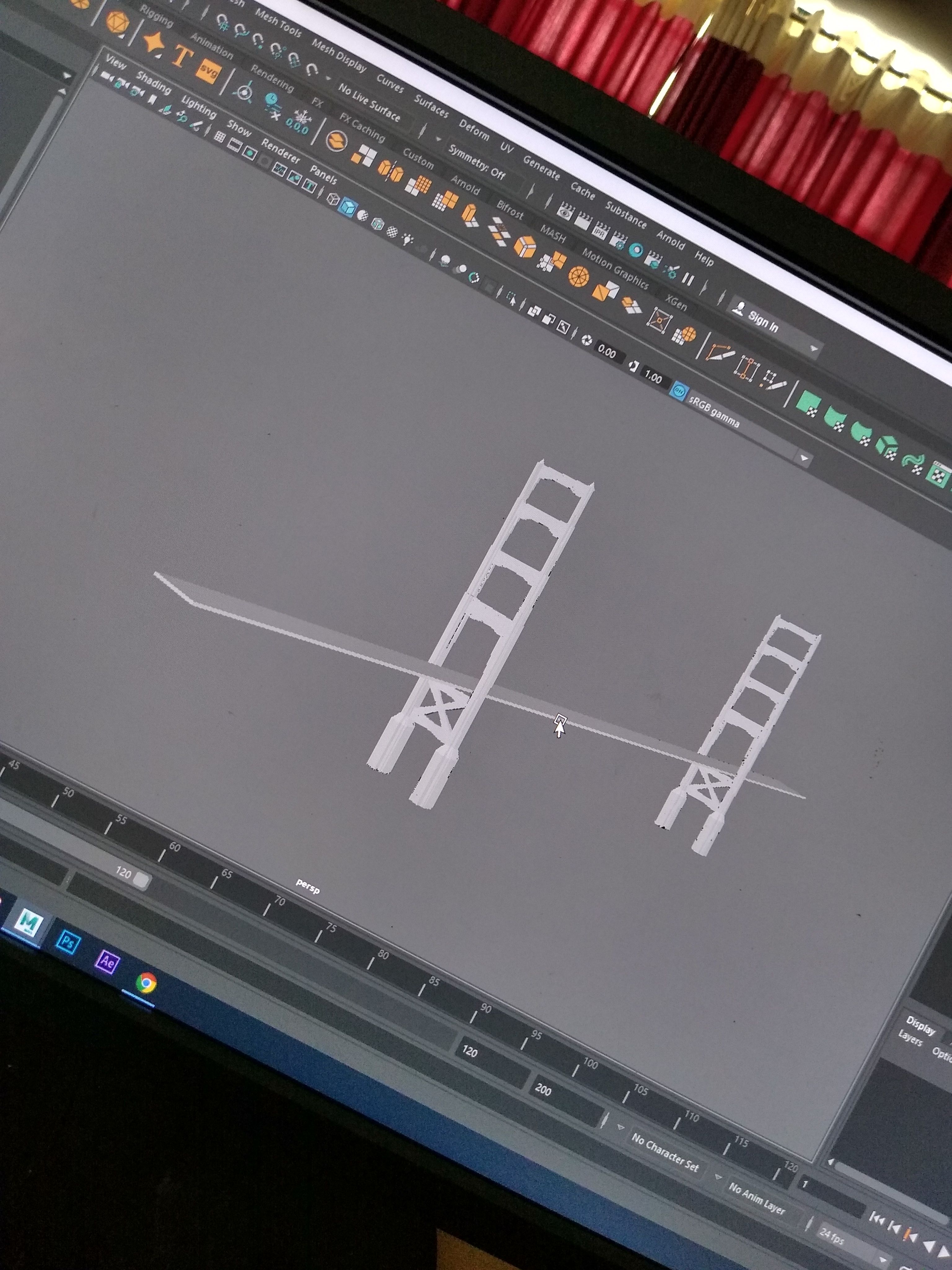
Task: Click the orange spoked-circle Circularize icon
Action: tap(579, 277)
